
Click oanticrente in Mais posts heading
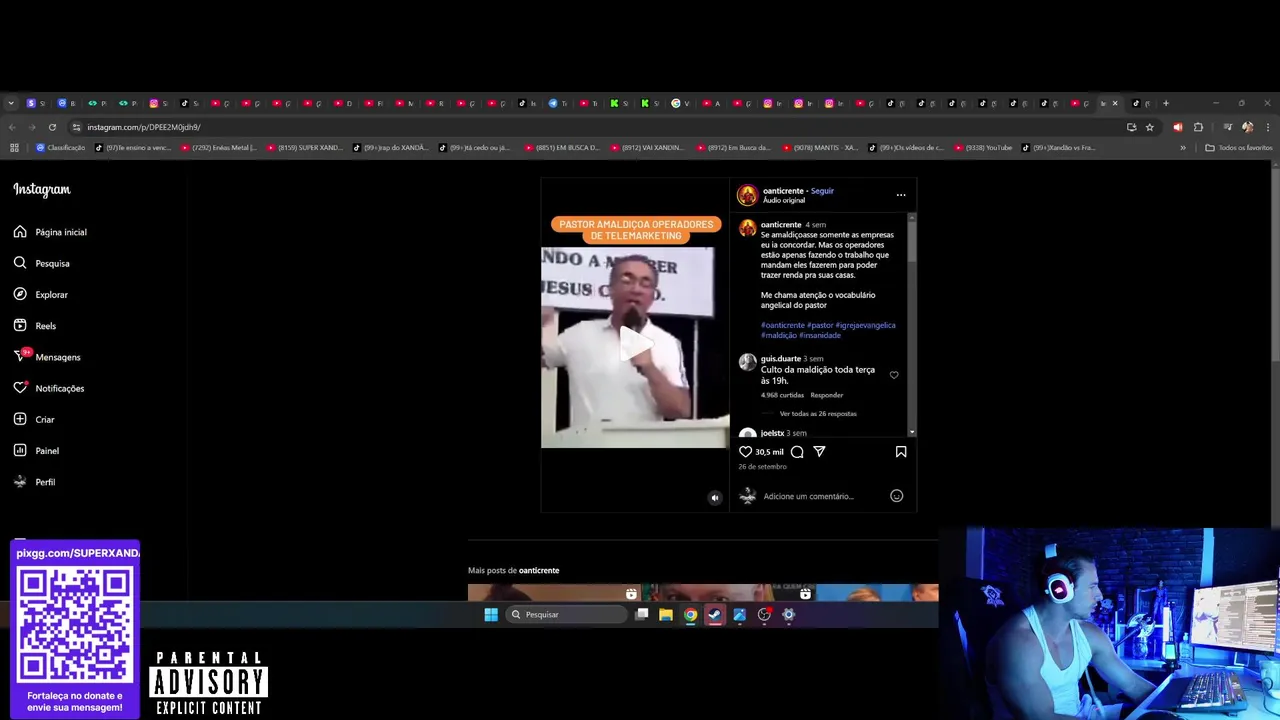(539, 571)
